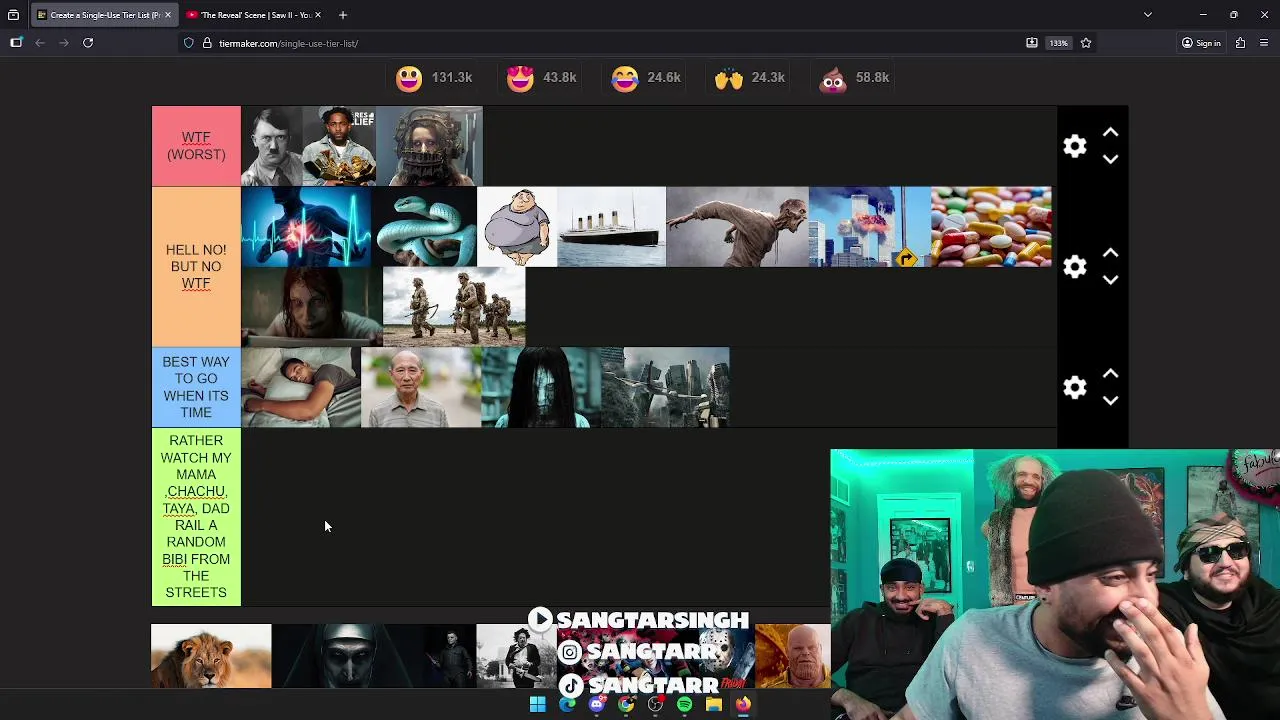Open the Windows Start menu

pyautogui.click(x=538, y=704)
